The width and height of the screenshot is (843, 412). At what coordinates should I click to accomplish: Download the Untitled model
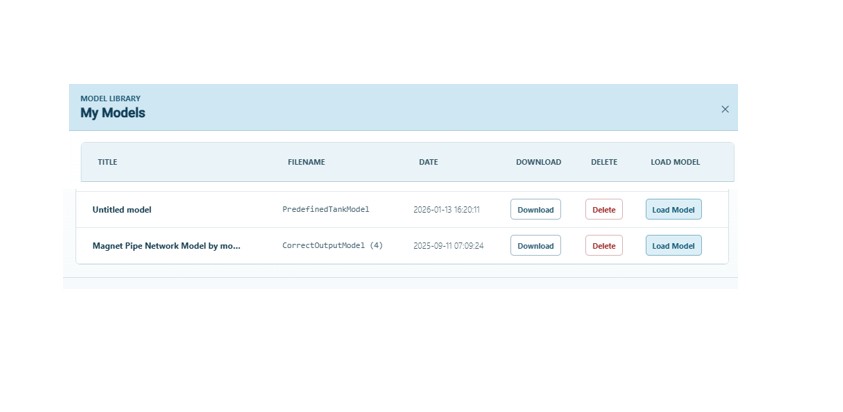pos(535,210)
